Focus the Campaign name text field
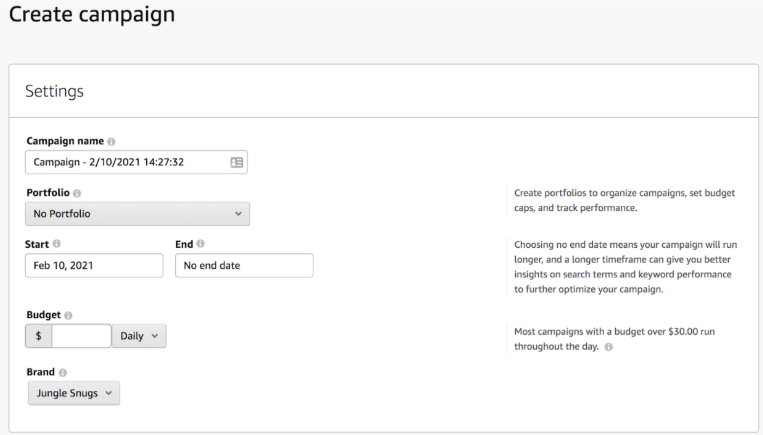 coord(125,162)
